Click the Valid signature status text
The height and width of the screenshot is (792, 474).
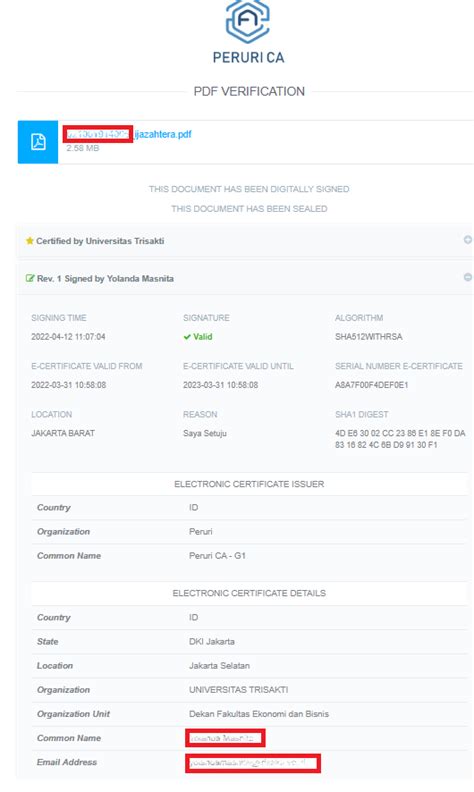(x=203, y=337)
